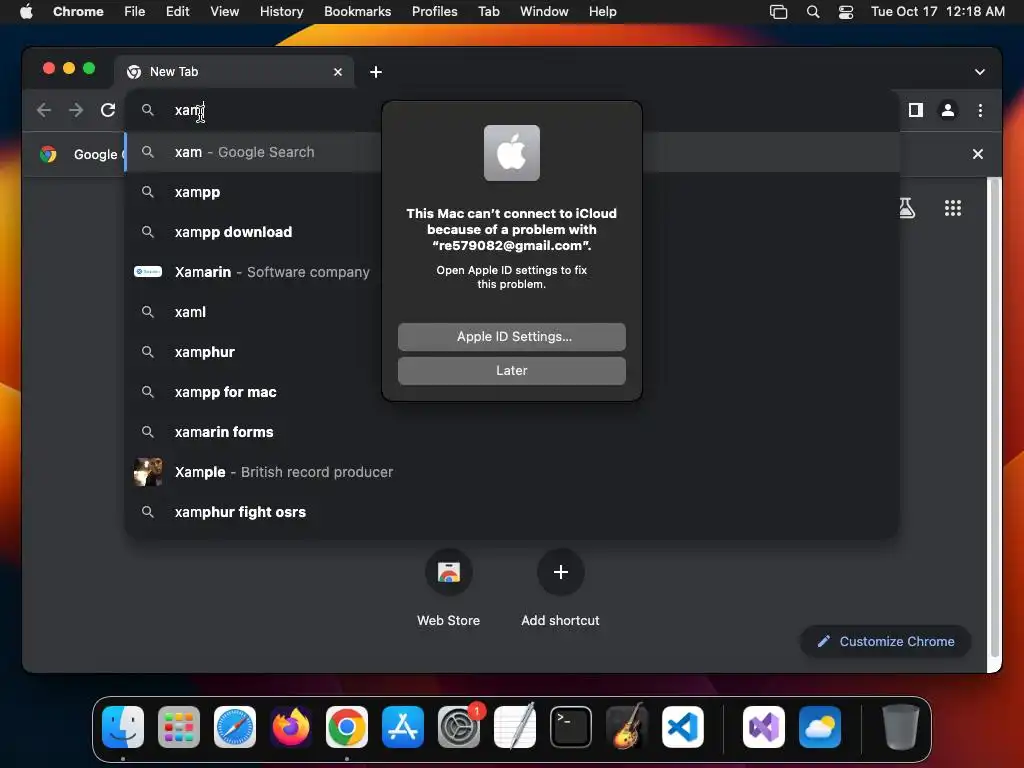This screenshot has height=768, width=1024.
Task: Open the File menu
Action: tap(135, 11)
